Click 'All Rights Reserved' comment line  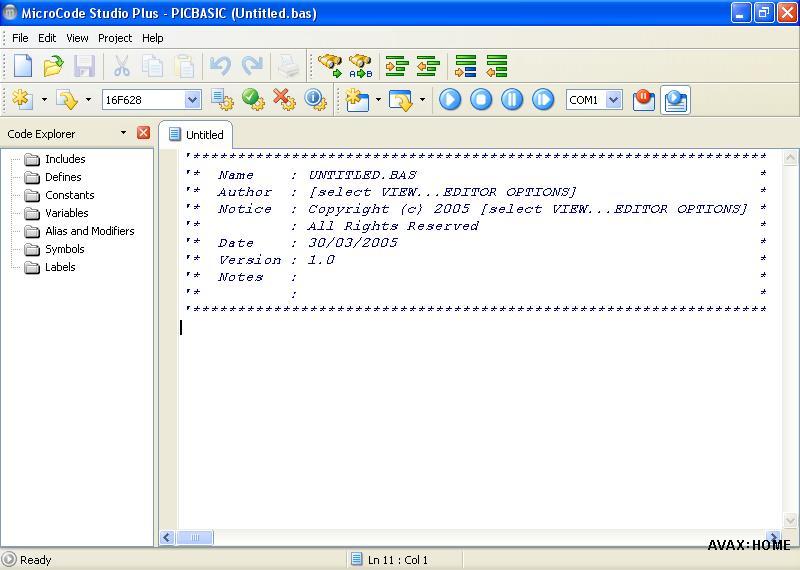point(393,226)
